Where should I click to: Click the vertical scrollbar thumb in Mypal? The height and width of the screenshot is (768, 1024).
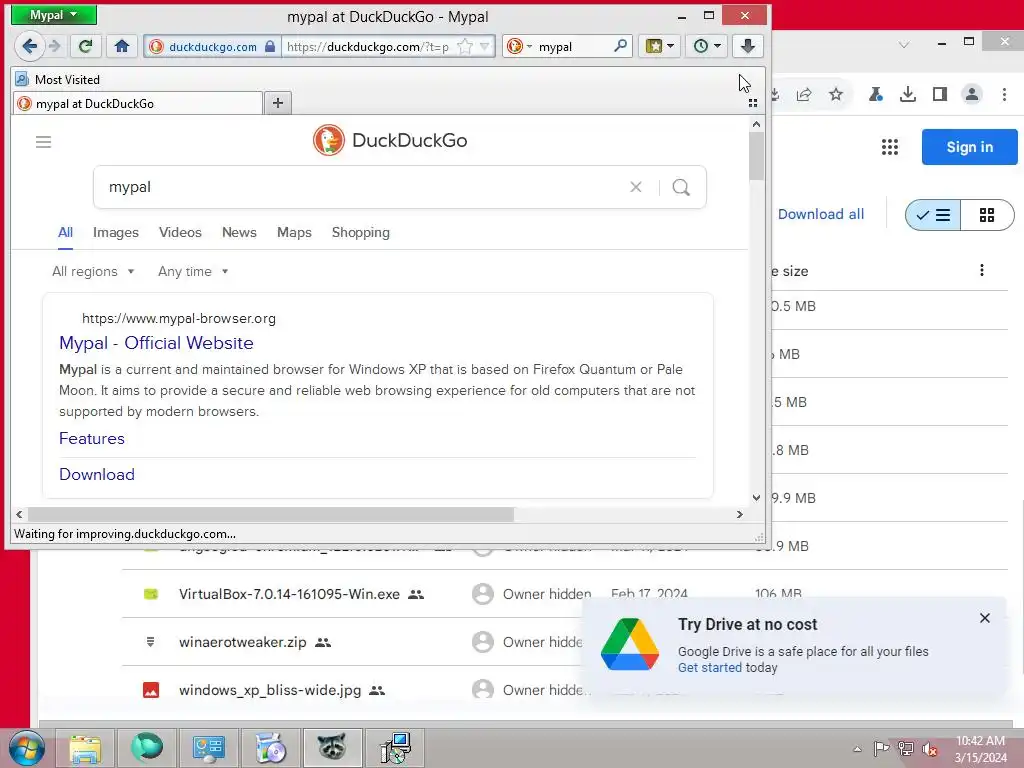[x=756, y=156]
